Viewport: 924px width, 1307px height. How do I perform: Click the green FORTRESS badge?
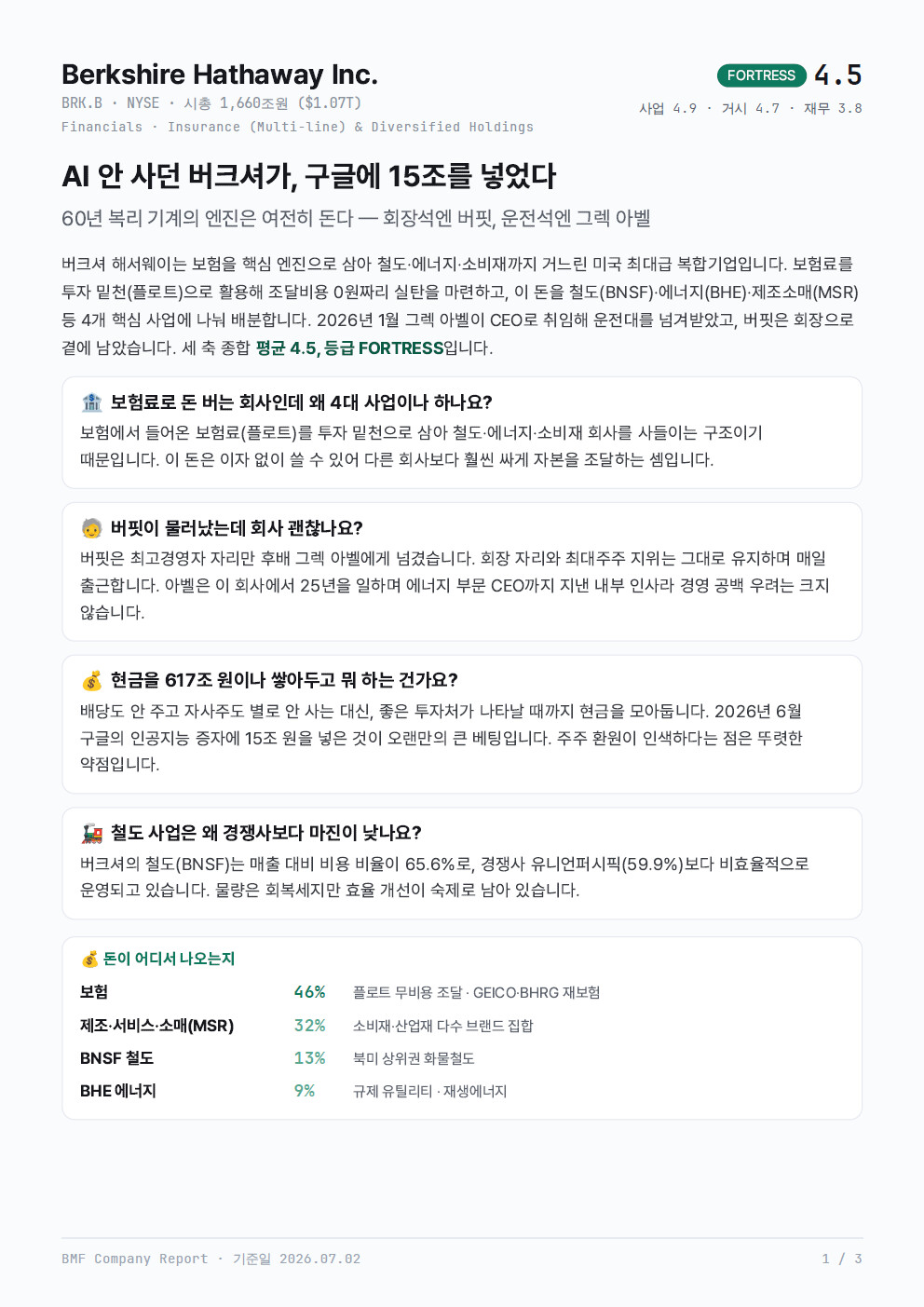pos(761,75)
